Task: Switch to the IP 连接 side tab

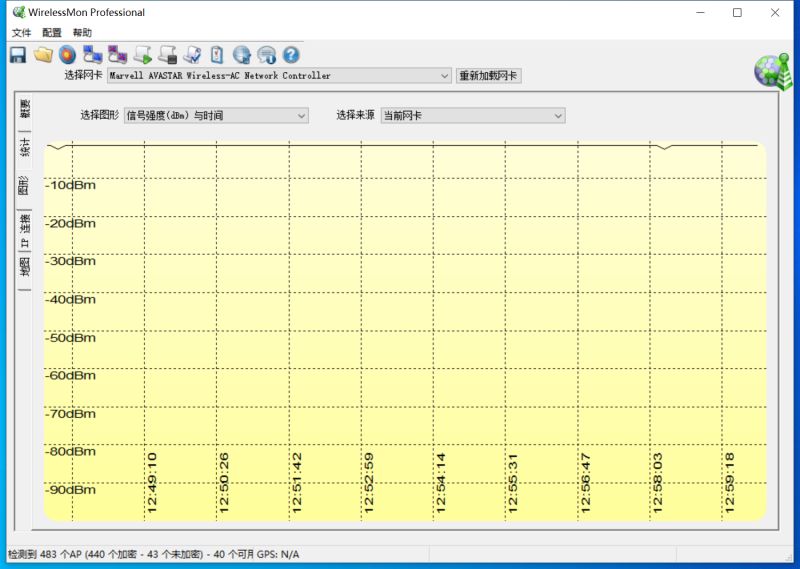Action: point(24,231)
